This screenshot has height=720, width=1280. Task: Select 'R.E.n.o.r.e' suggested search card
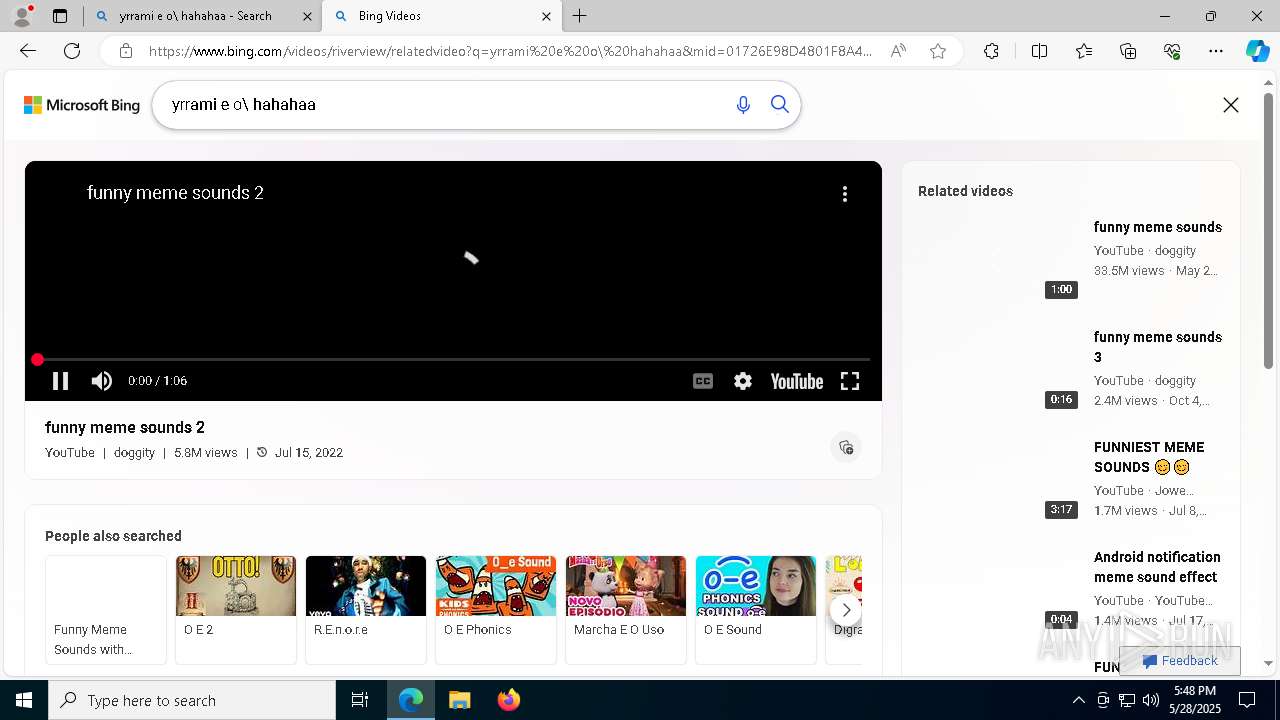tap(366, 609)
